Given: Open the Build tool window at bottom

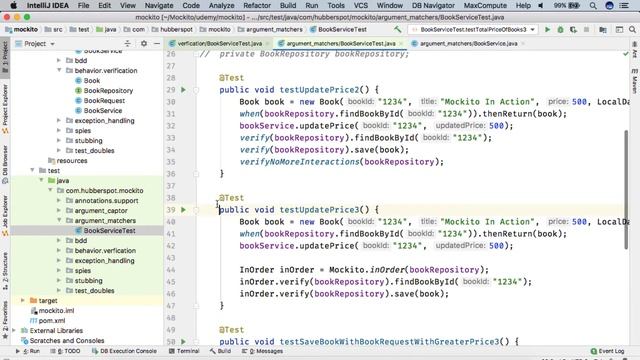Looking at the screenshot, I should tap(220, 351).
